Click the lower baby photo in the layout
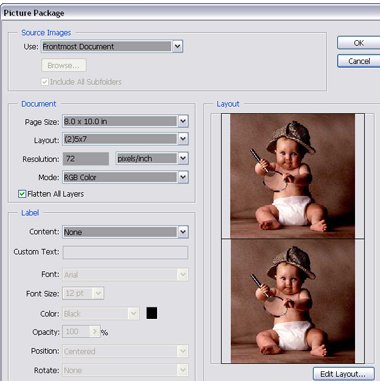Viewport: 380px width, 381px height. pos(293,301)
